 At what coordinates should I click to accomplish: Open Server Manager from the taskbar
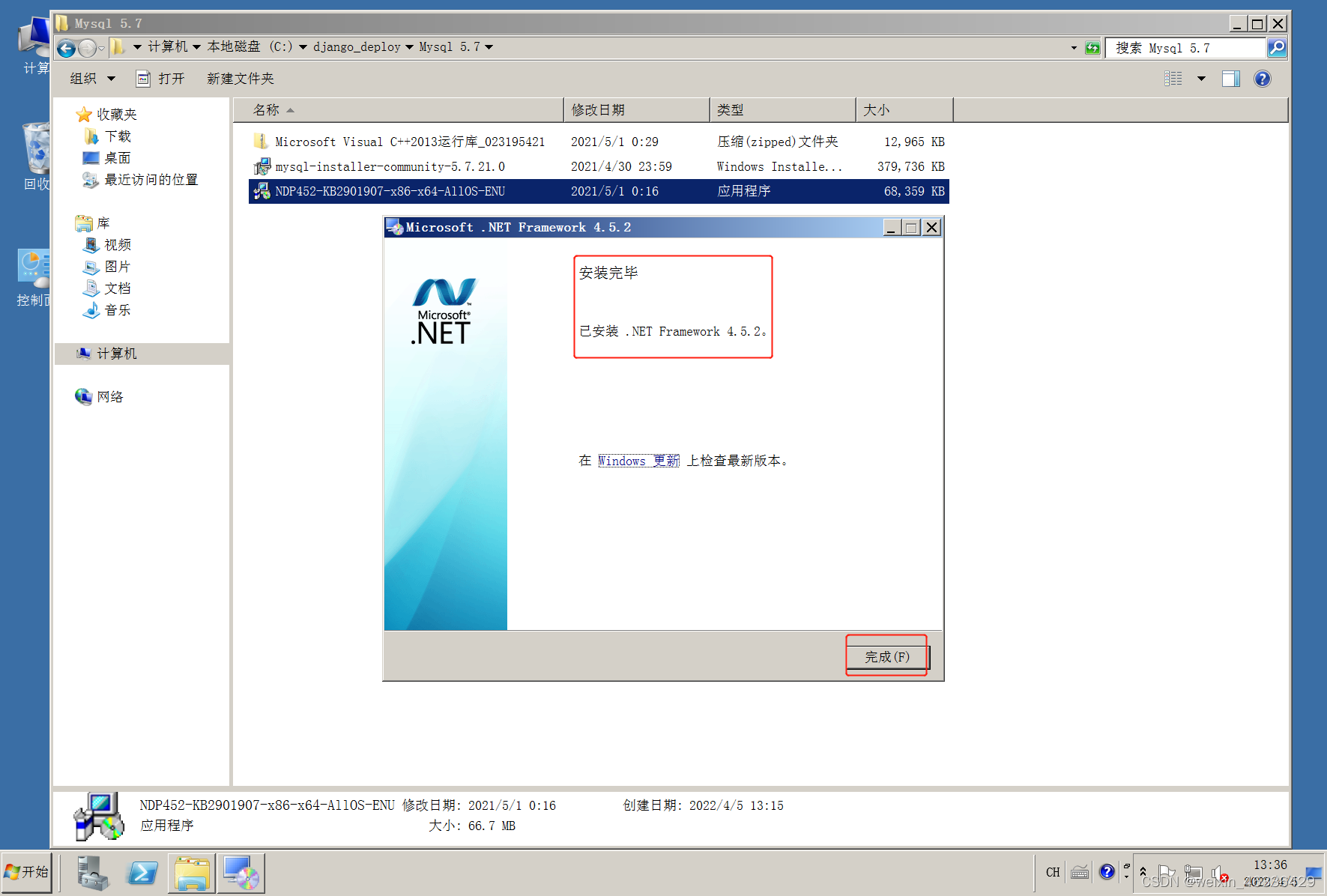tap(92, 874)
